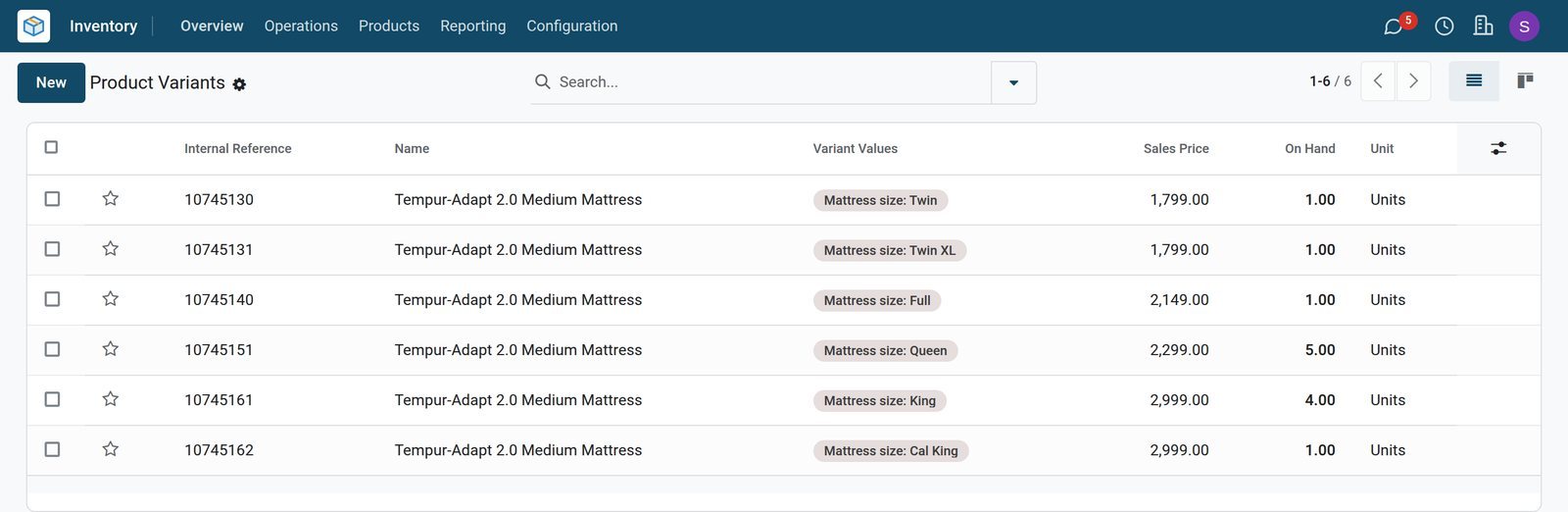1568x512 pixels.
Task: Sort by Internal Reference column header
Action: [x=238, y=149]
